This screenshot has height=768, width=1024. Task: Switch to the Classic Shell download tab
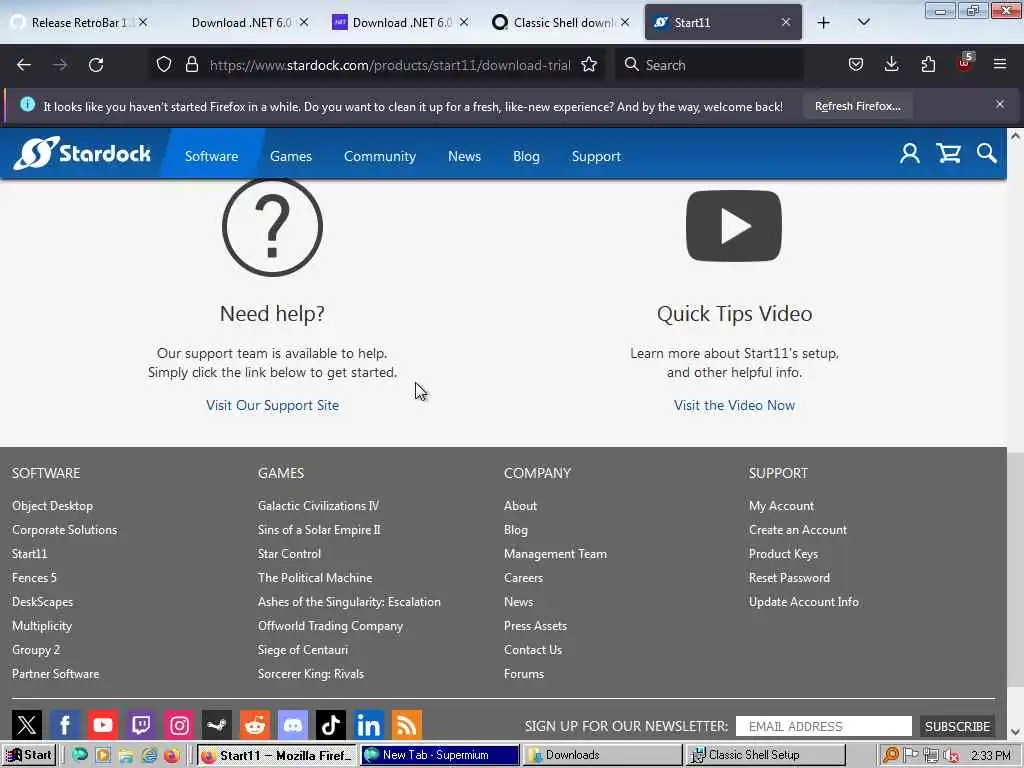click(562, 22)
